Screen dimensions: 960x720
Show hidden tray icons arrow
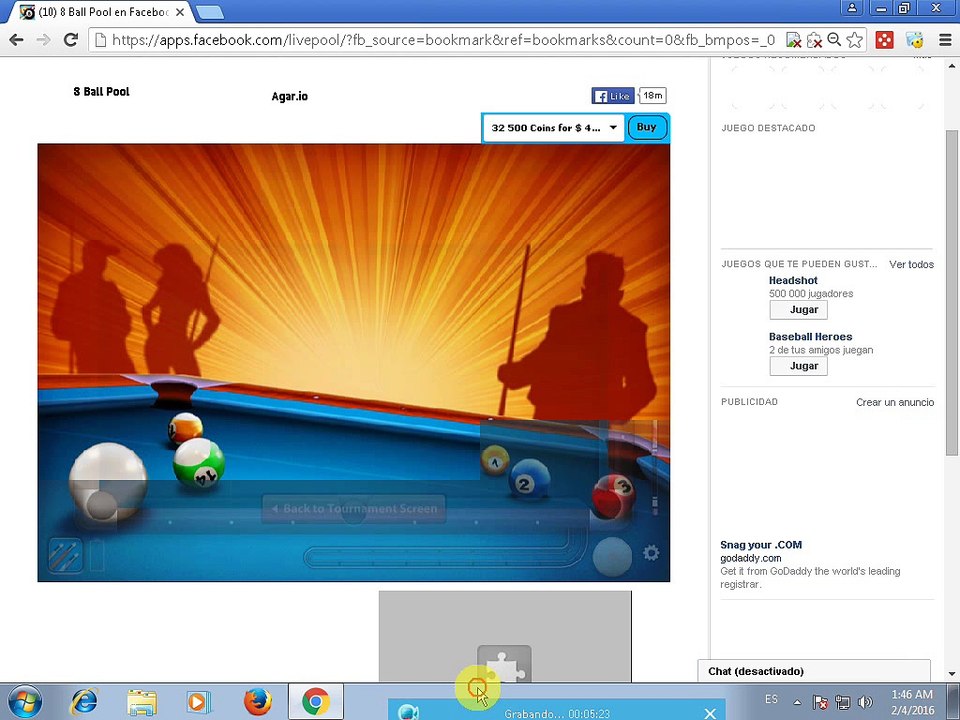click(797, 703)
